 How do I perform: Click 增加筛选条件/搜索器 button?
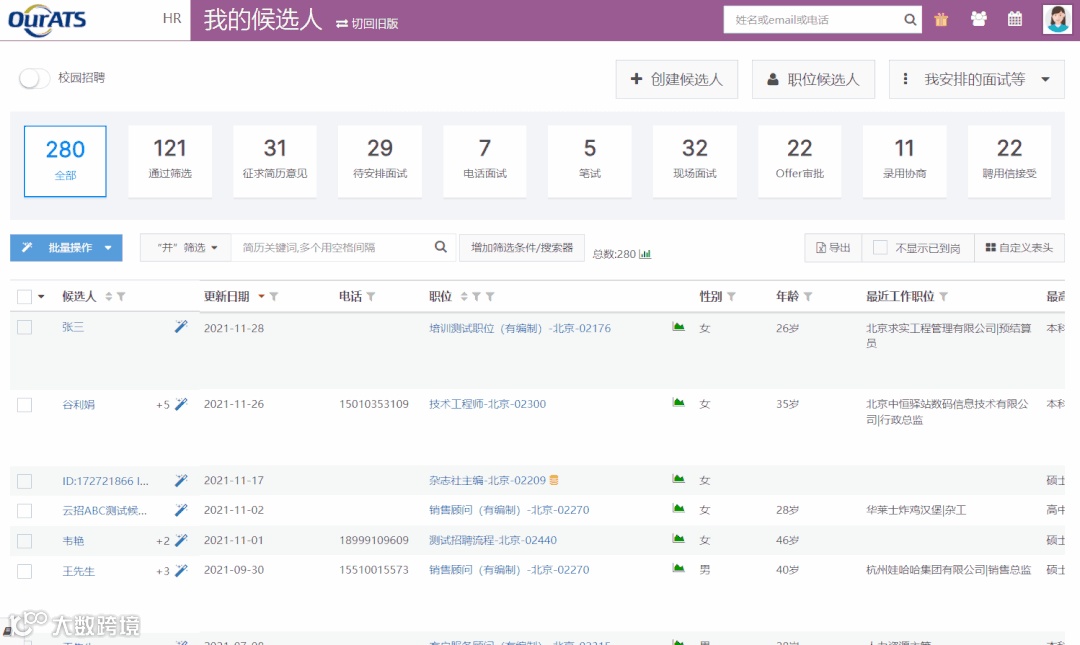click(x=522, y=247)
